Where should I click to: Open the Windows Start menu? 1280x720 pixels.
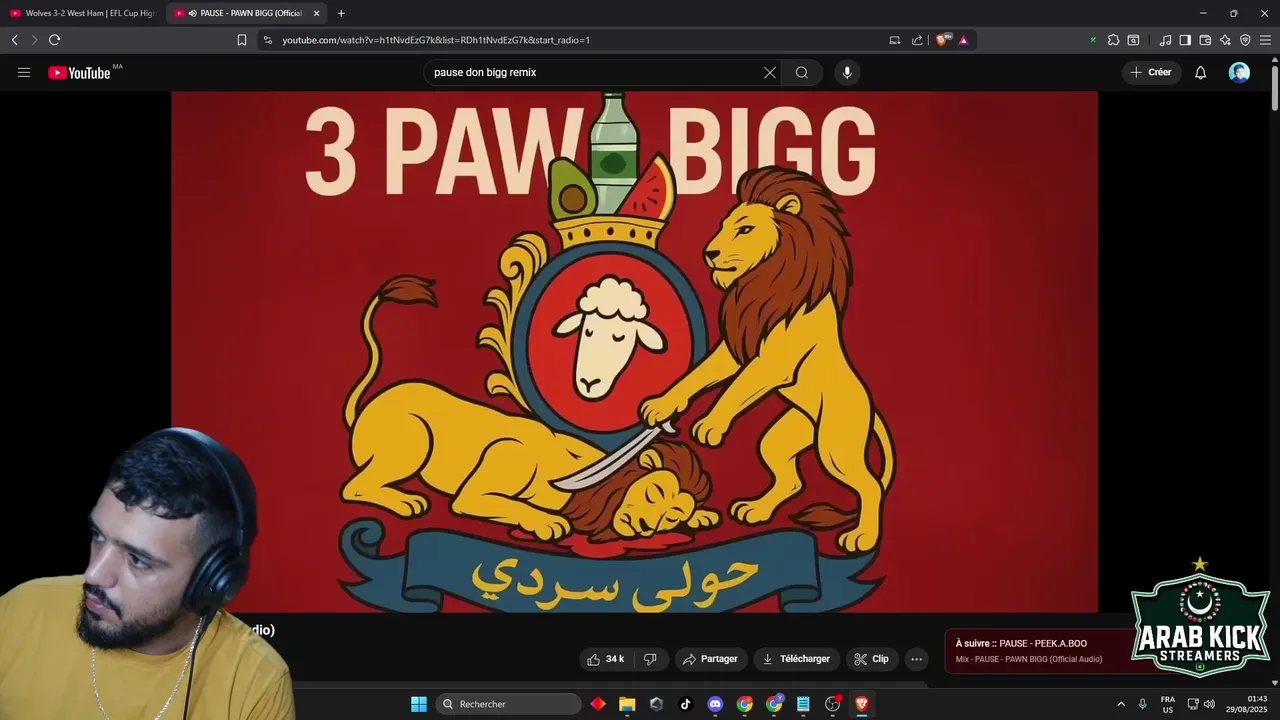(419, 704)
